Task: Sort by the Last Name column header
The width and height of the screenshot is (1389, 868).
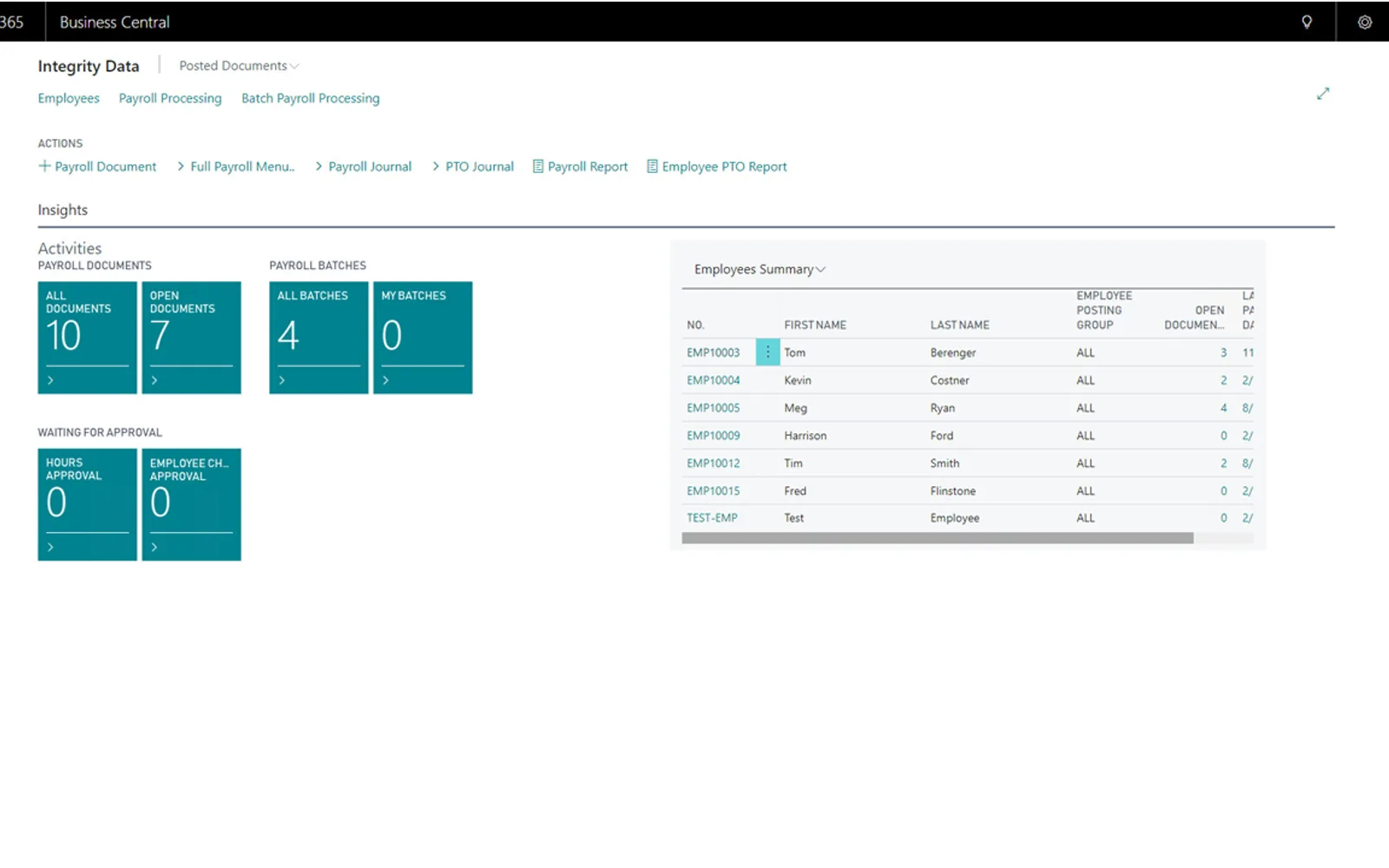Action: coord(960,325)
